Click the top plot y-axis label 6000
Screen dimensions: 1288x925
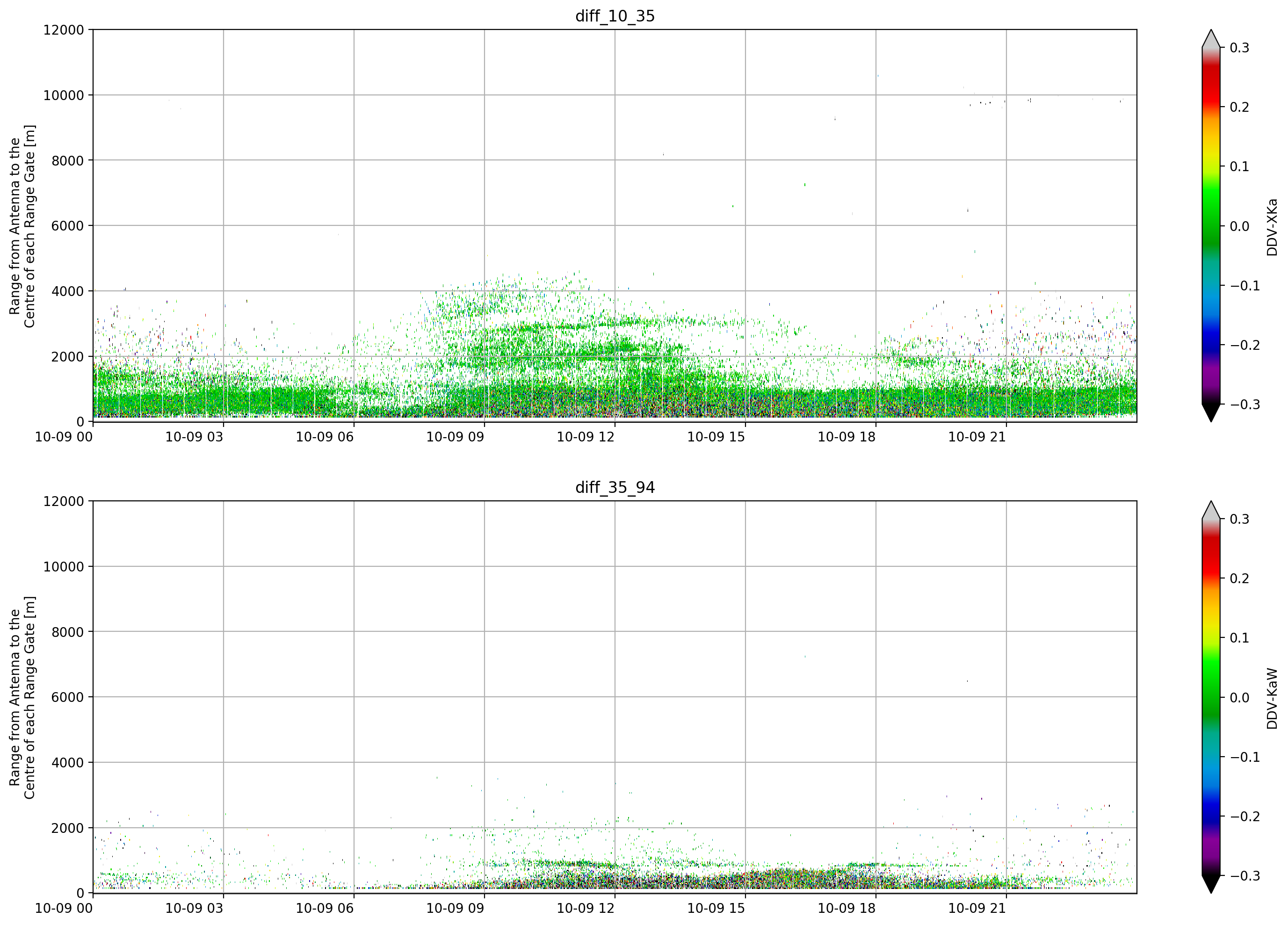coord(67,226)
